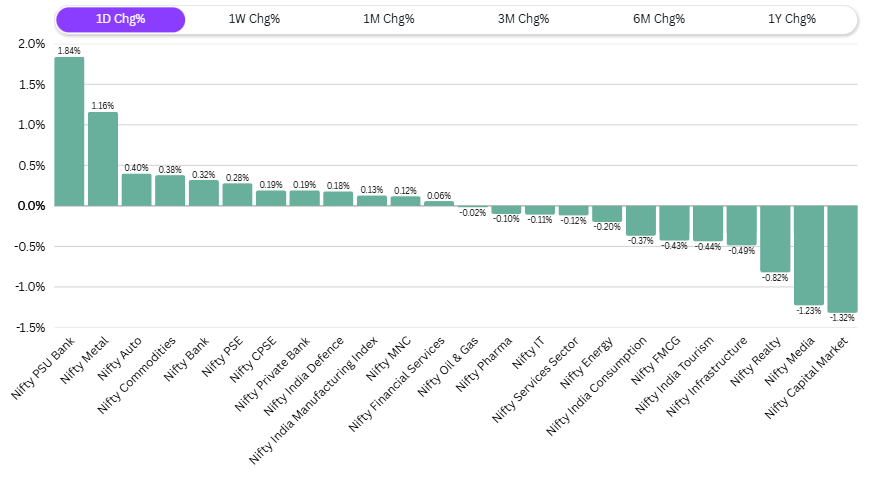Click the Nifty Commodities bar
This screenshot has height=478, width=870.
[x=170, y=190]
